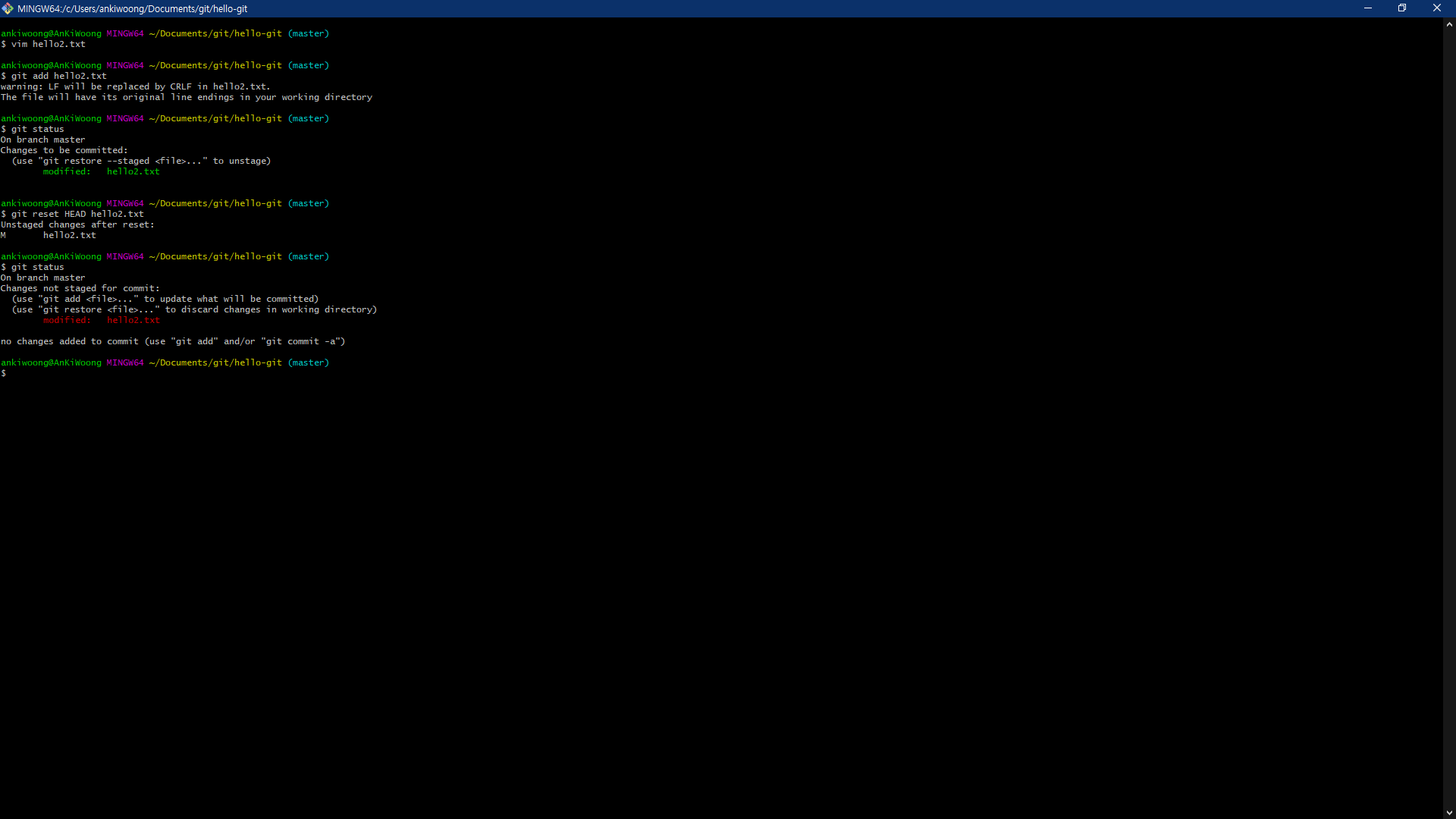
Task: Click the git restore --staged hint
Action: click(141, 162)
